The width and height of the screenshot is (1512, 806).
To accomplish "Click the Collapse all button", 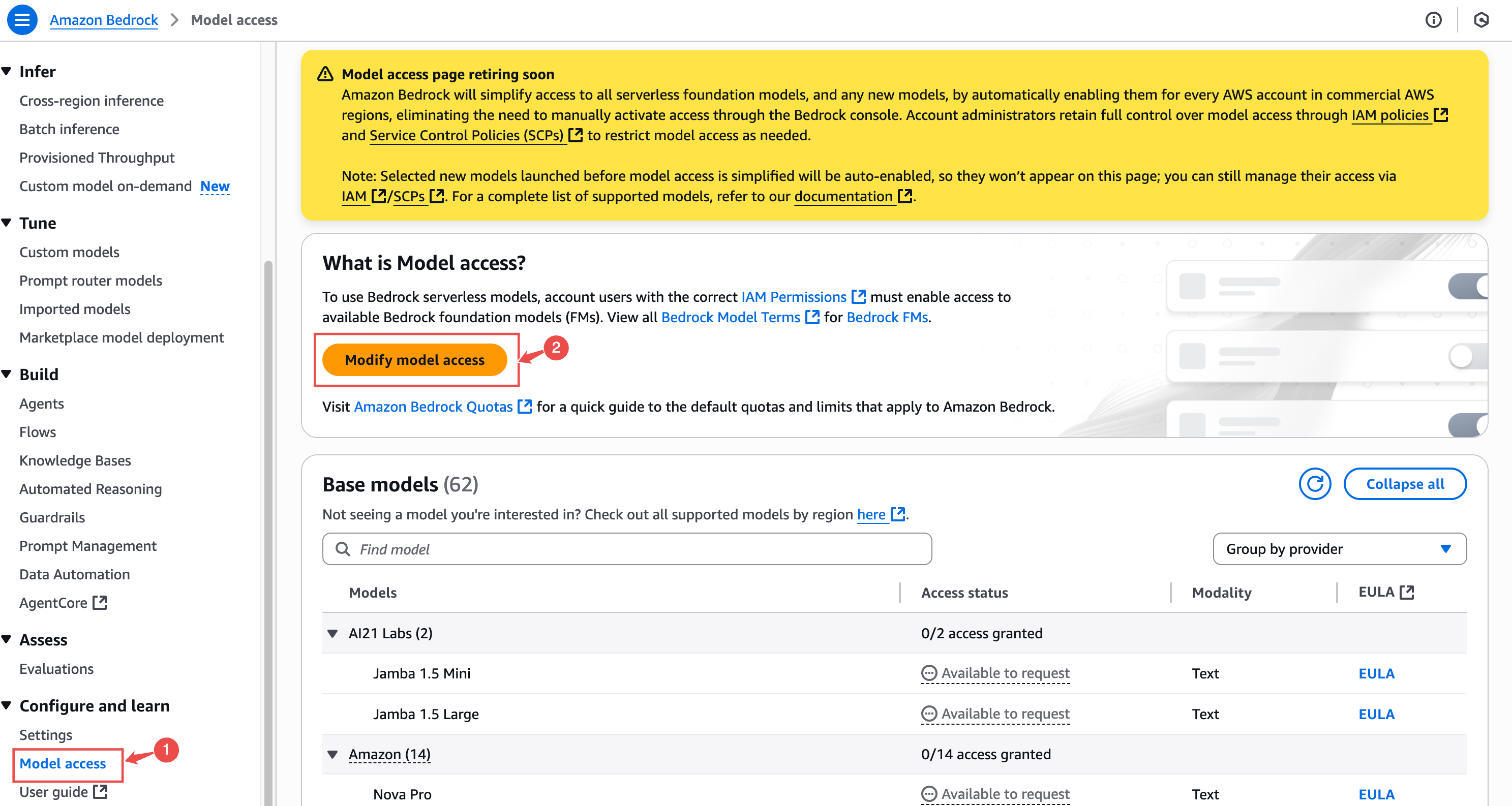I will 1406,484.
